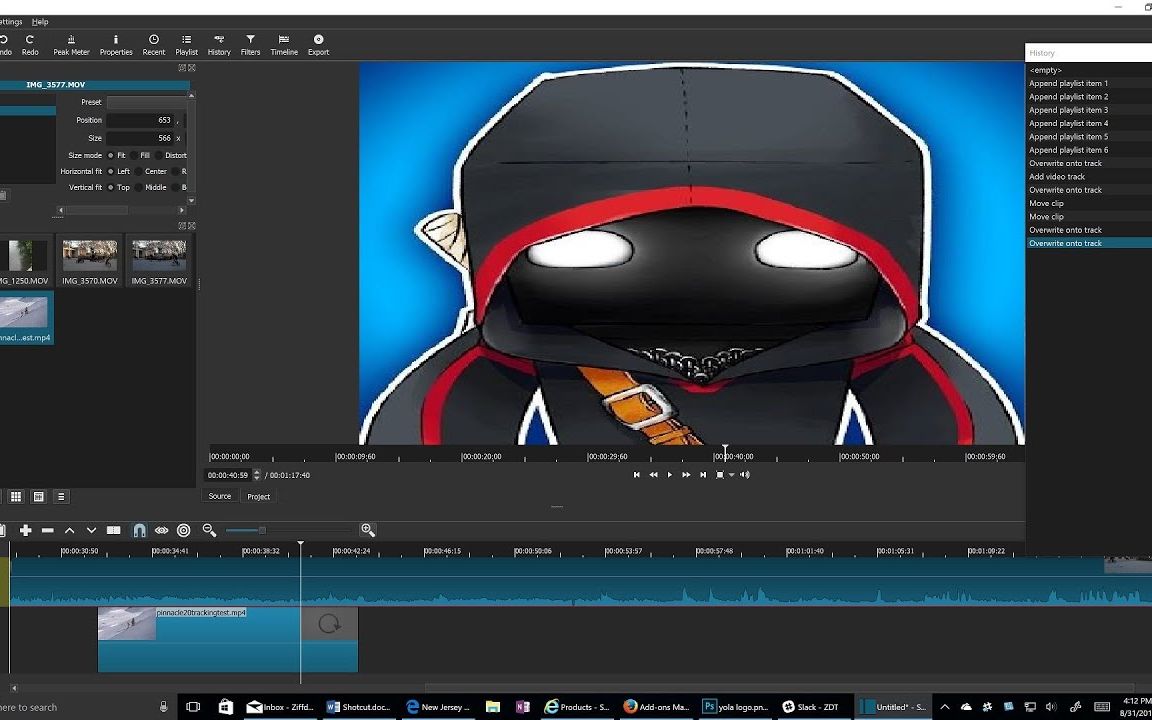Open the Export panel
This screenshot has height=720, width=1152.
(x=318, y=45)
